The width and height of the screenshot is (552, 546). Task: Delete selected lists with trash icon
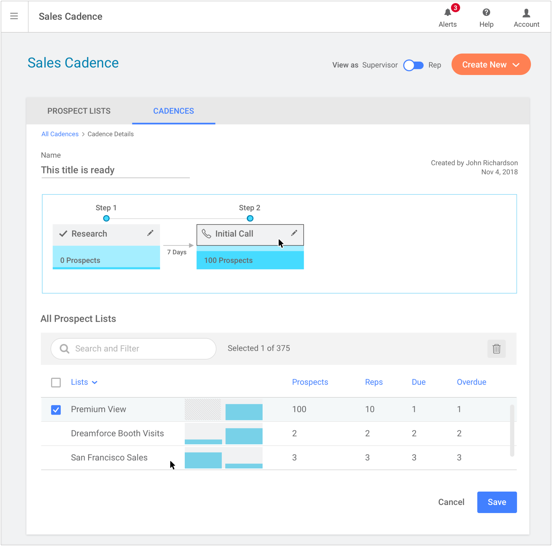point(496,349)
